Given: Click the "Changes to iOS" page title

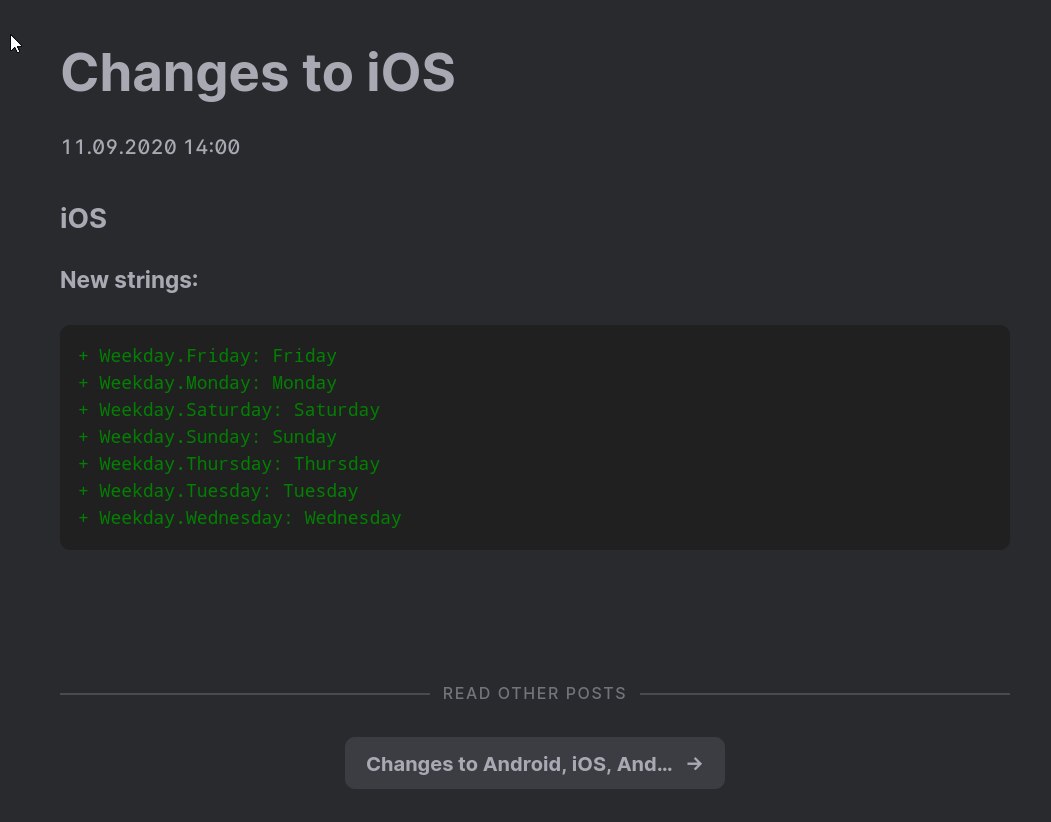Looking at the screenshot, I should pyautogui.click(x=258, y=72).
